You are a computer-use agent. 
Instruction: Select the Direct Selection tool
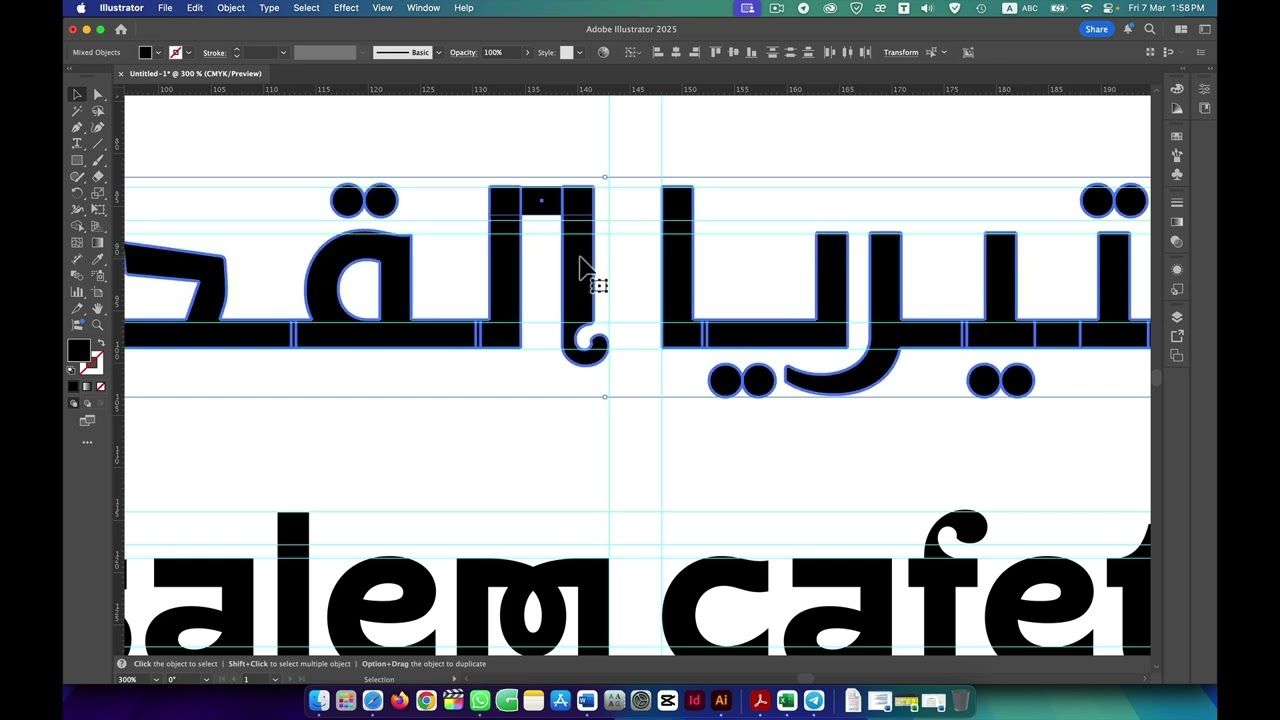(98, 94)
